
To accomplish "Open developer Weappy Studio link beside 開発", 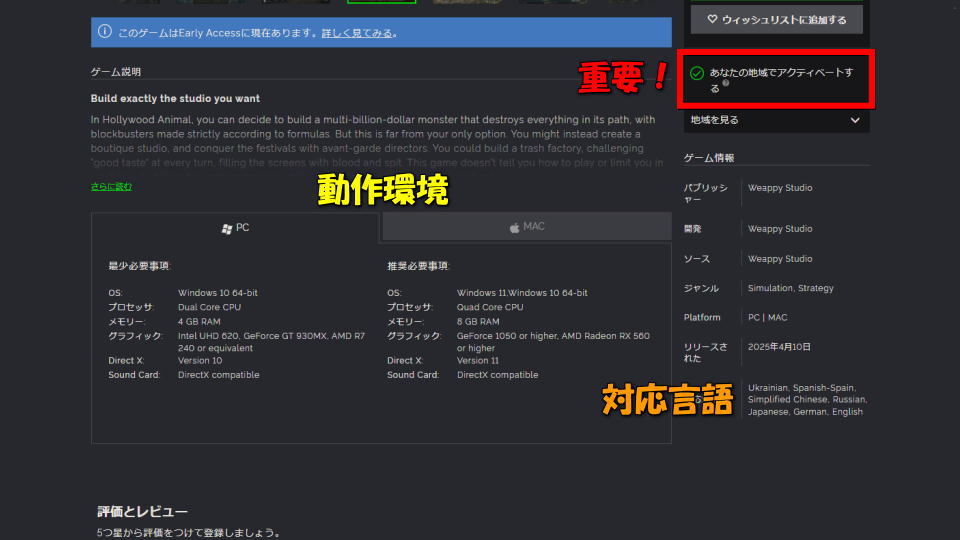I will (x=780, y=228).
